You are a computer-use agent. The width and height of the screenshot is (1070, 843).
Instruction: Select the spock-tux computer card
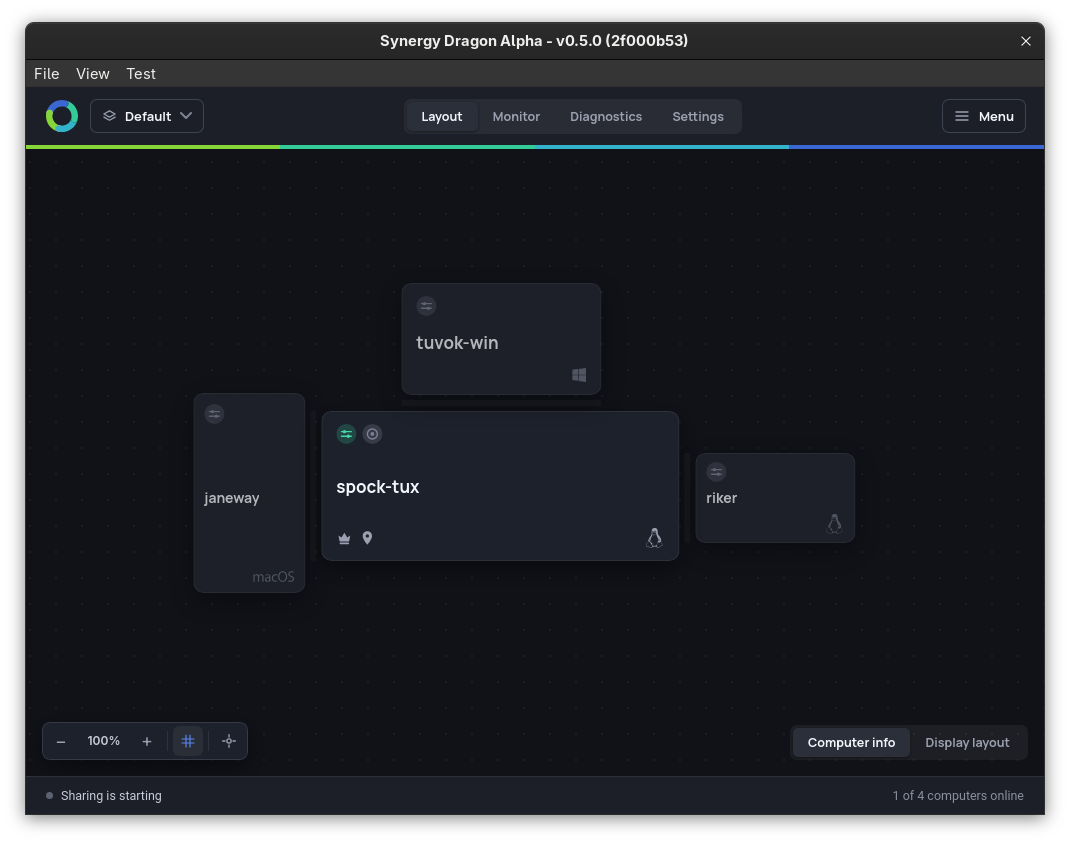click(x=500, y=486)
